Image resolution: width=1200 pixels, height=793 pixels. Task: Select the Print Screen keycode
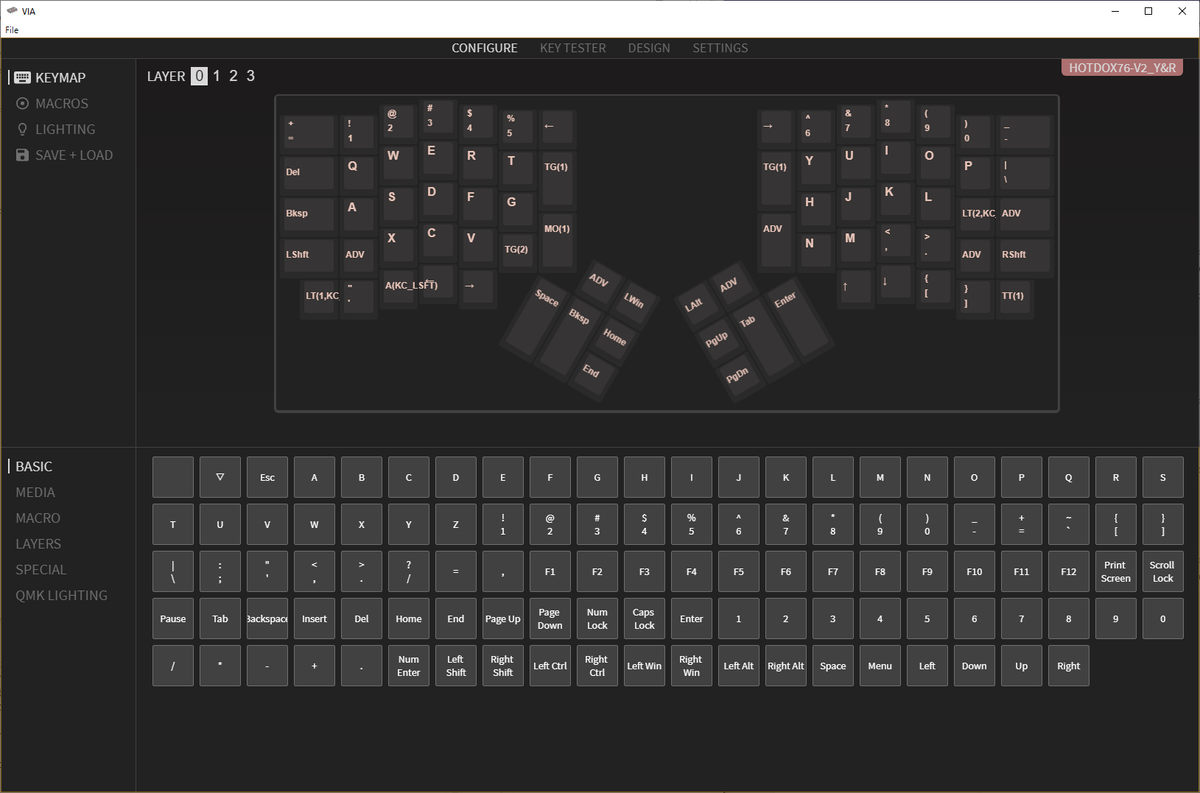1115,571
